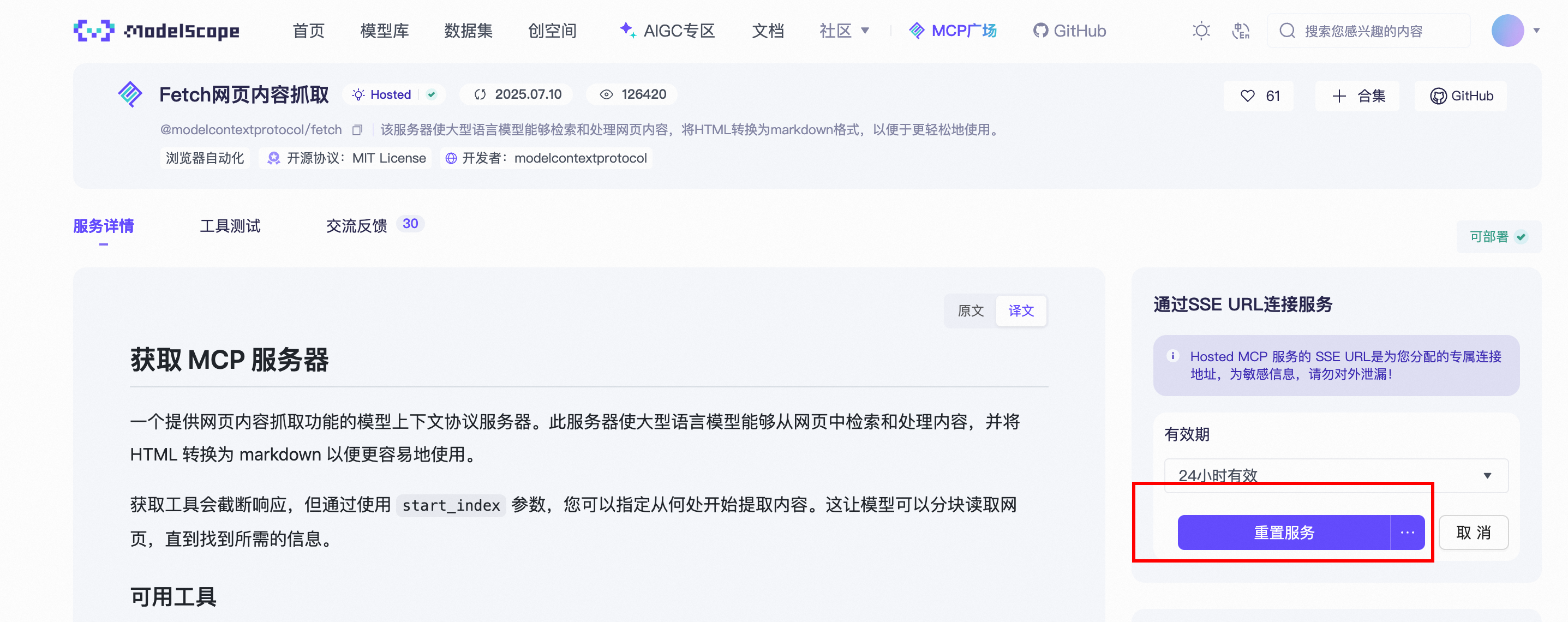Click the heart like icon
Image resolution: width=1568 pixels, height=622 pixels.
tap(1247, 95)
